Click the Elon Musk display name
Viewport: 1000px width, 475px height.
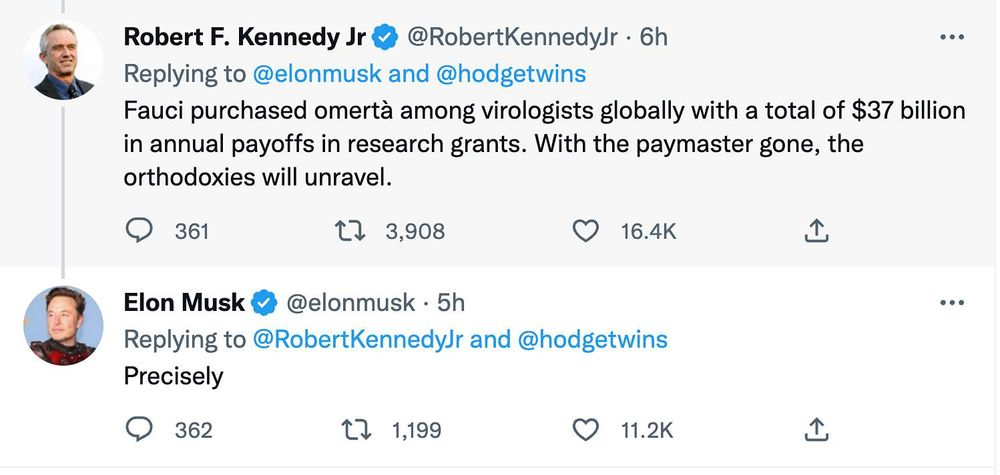tap(185, 302)
